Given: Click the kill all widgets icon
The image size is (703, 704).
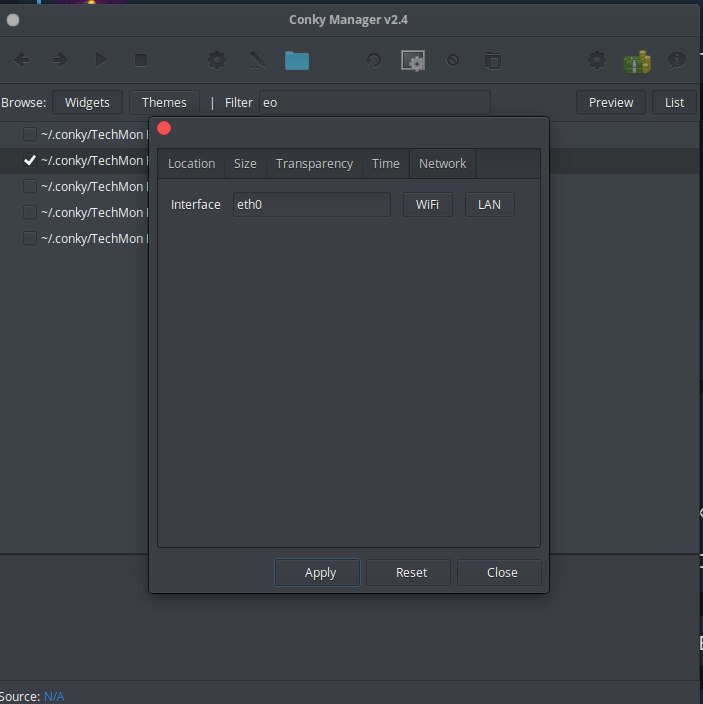Looking at the screenshot, I should point(453,60).
